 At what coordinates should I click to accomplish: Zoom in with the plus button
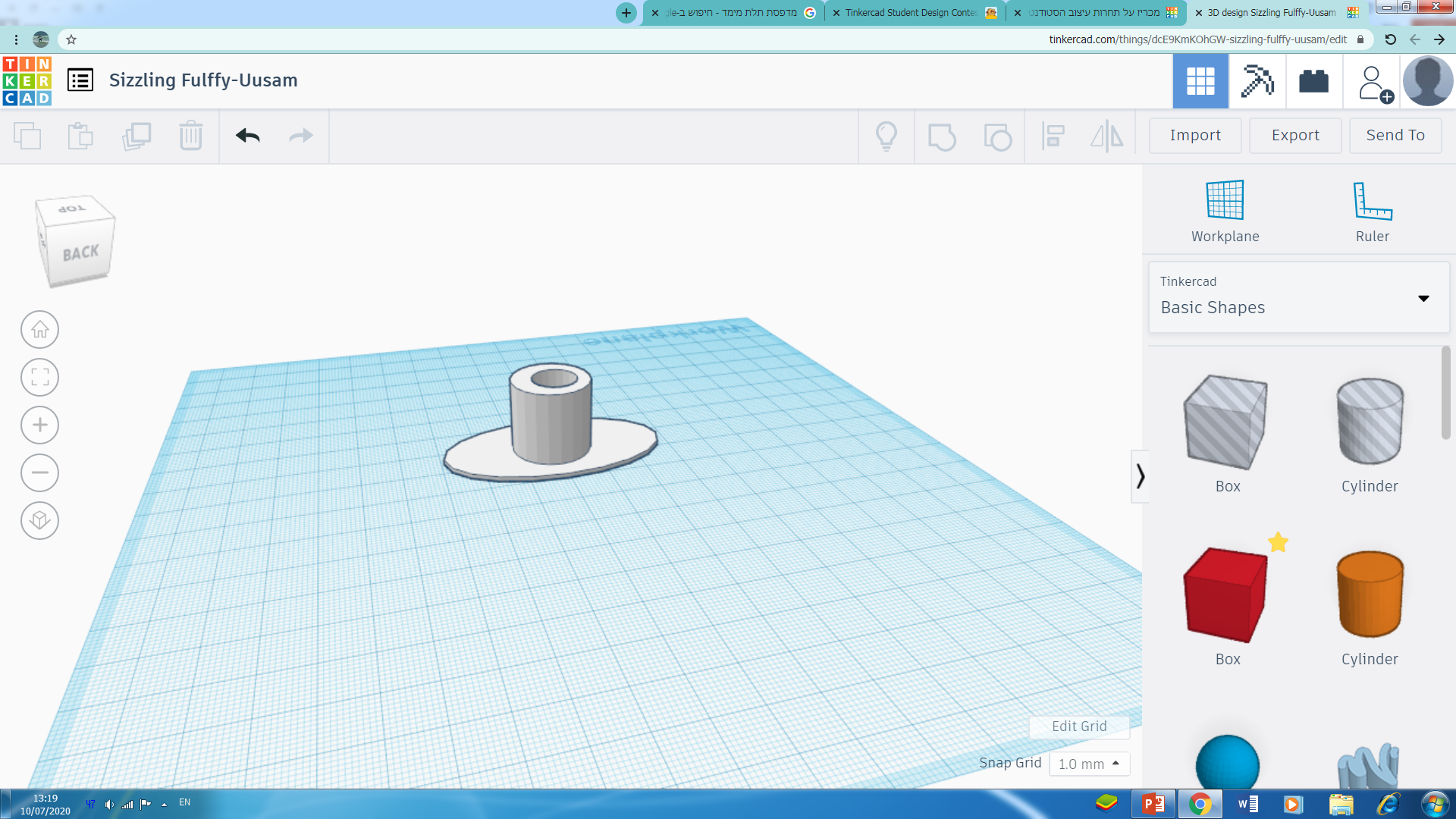(x=39, y=425)
